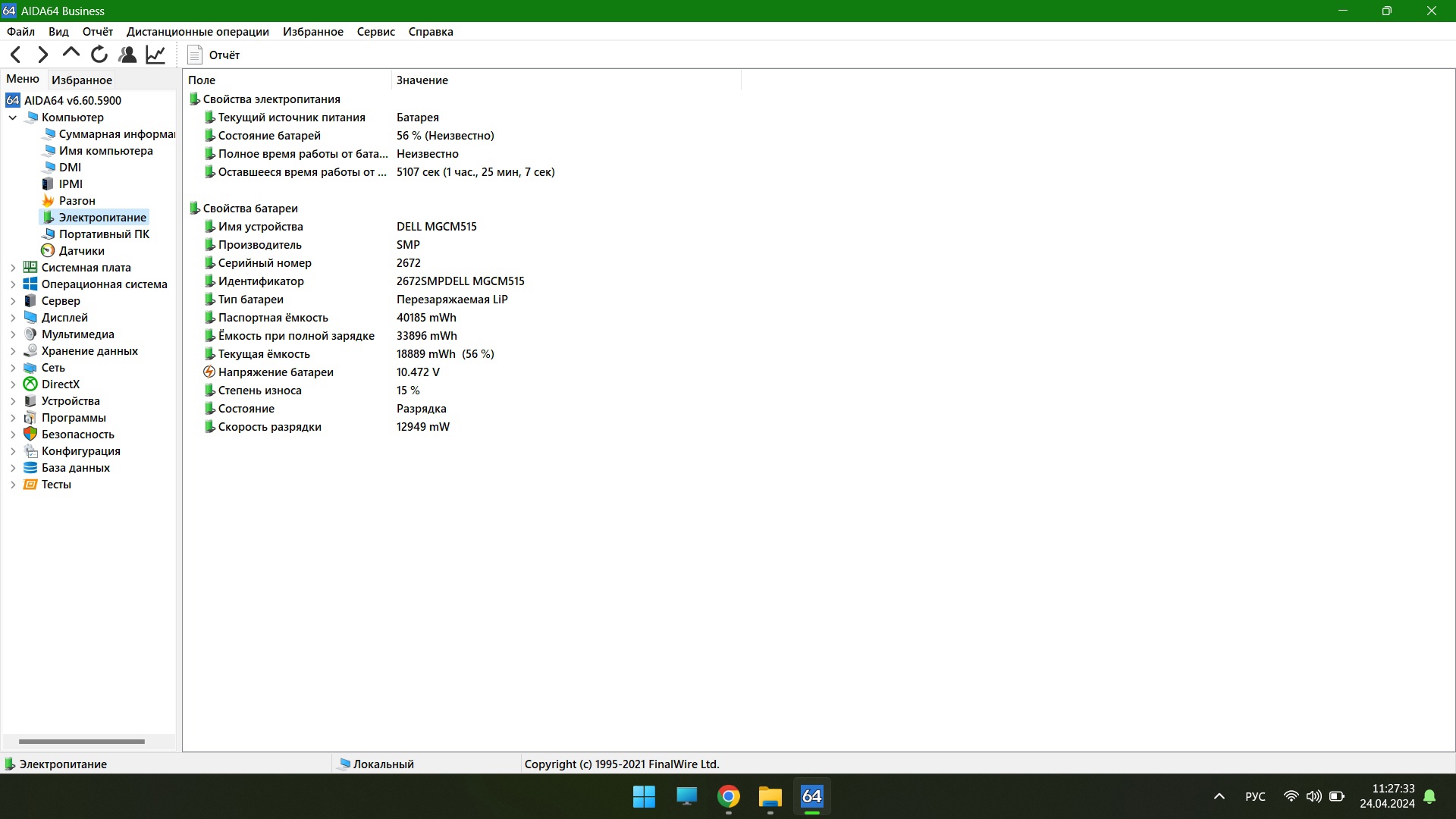Refresh the current page data

[99, 55]
